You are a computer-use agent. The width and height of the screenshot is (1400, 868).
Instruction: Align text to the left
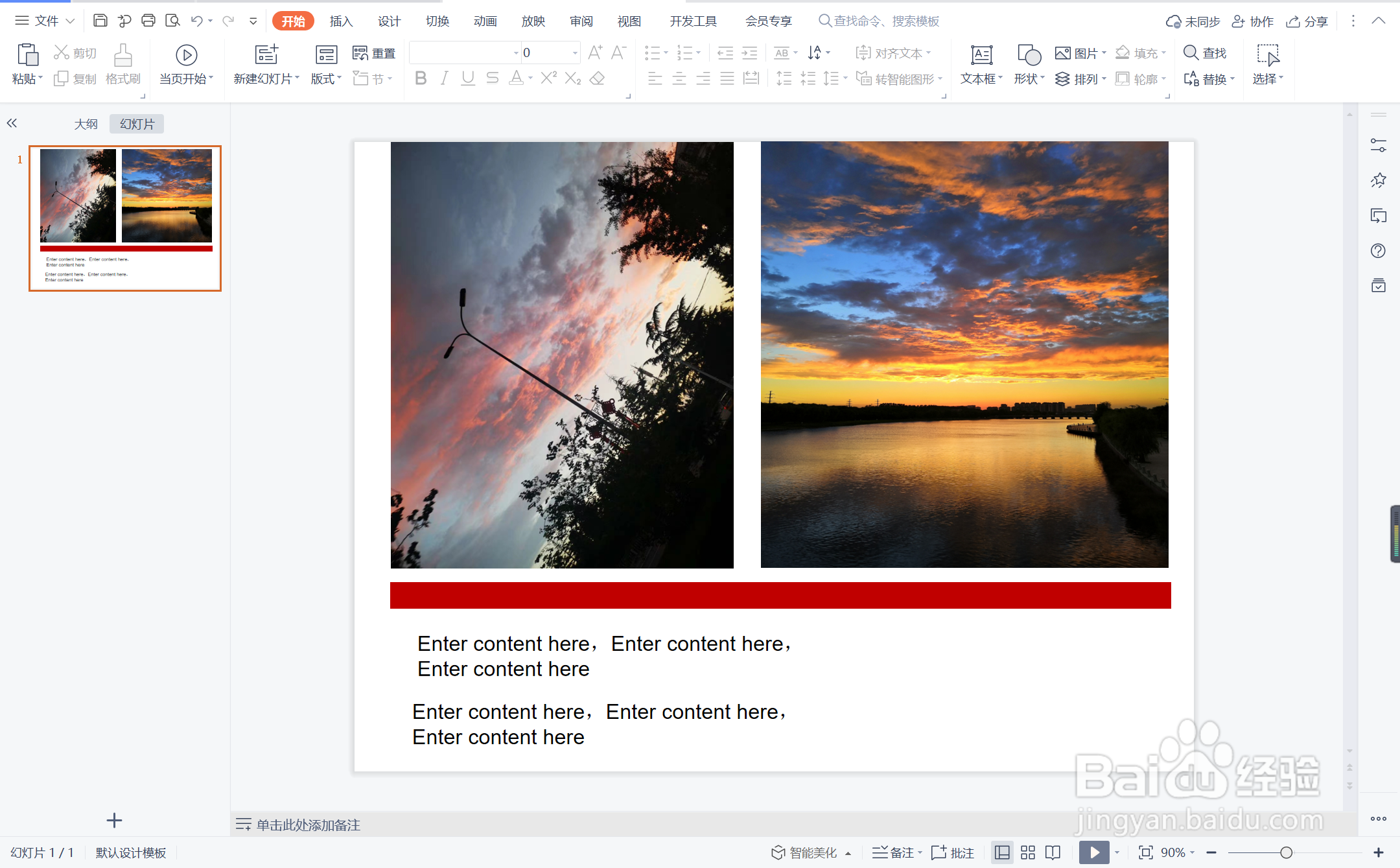(x=655, y=79)
